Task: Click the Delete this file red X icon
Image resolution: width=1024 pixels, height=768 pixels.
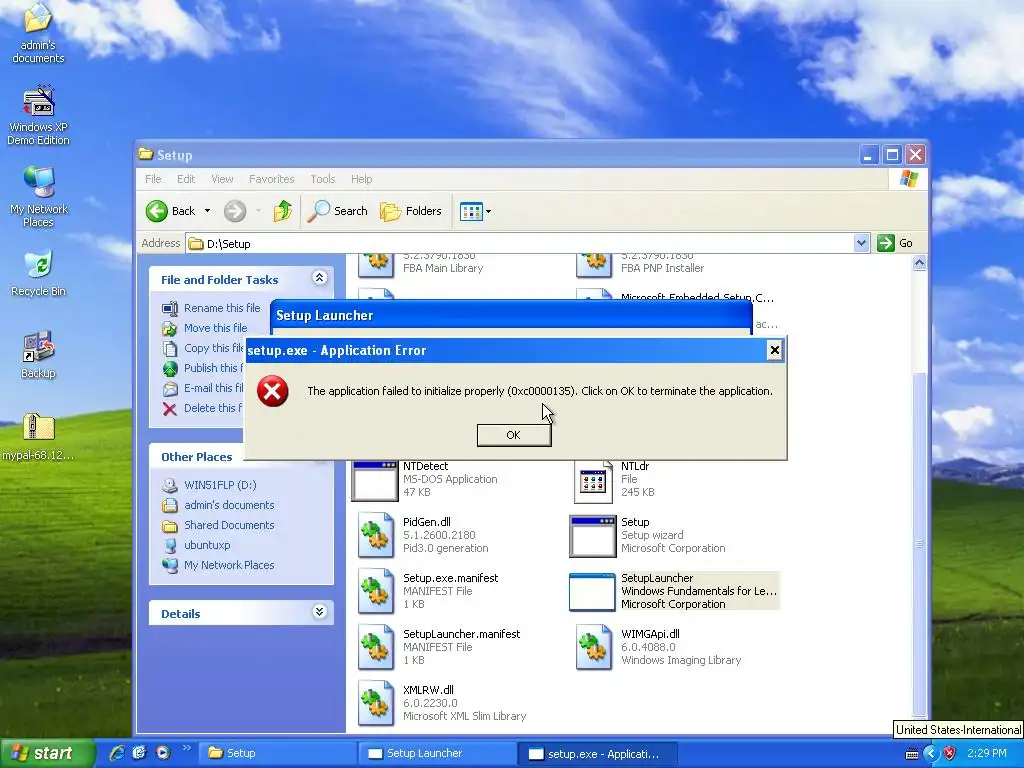Action: (x=170, y=409)
